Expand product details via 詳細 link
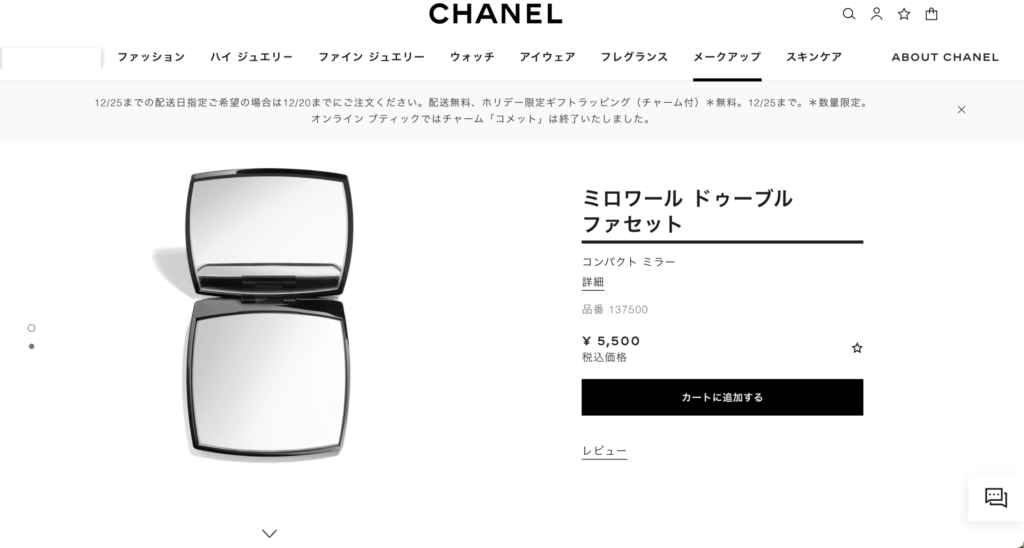This screenshot has height=548, width=1024. pyautogui.click(x=593, y=282)
